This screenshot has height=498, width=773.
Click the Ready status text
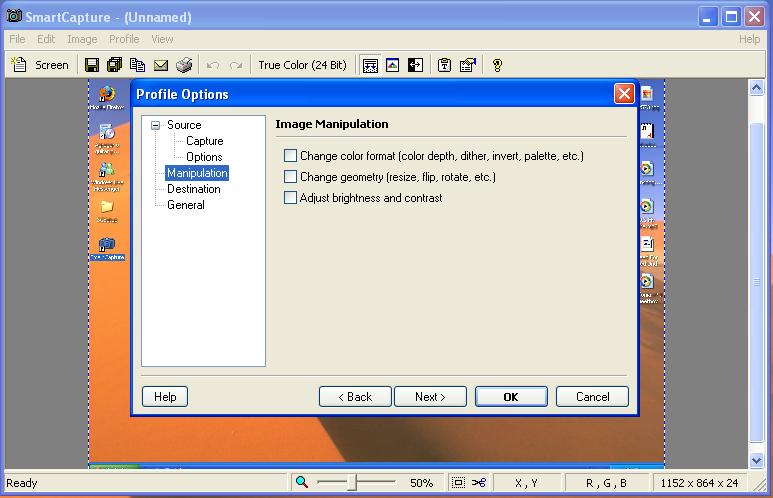22,483
